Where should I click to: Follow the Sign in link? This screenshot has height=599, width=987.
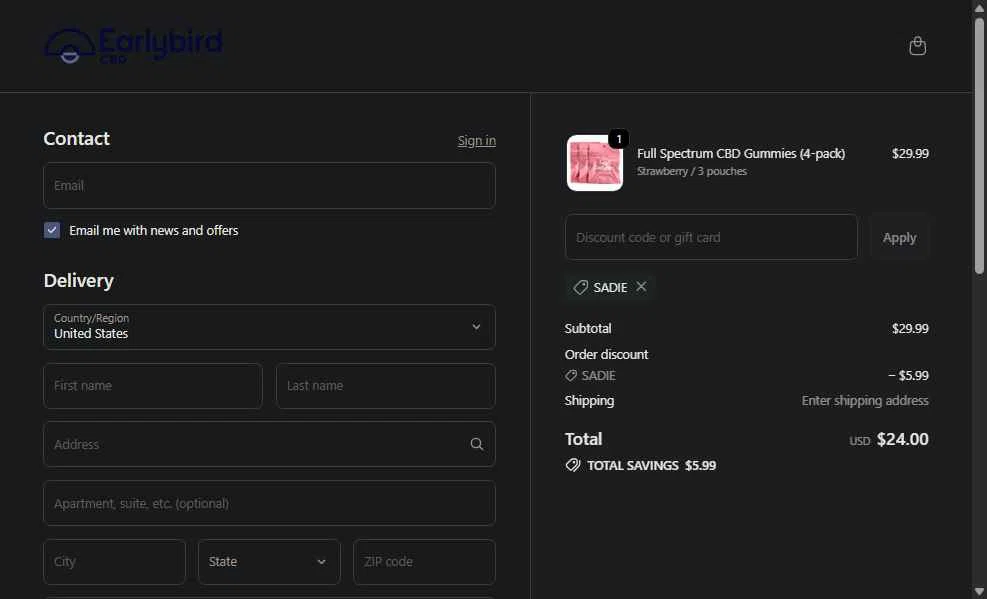(477, 141)
